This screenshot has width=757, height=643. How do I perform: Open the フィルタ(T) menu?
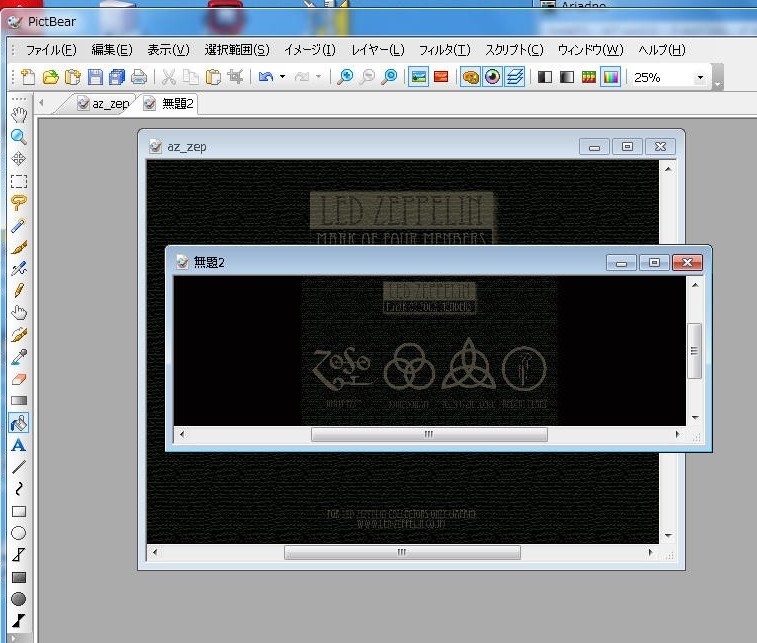(445, 50)
